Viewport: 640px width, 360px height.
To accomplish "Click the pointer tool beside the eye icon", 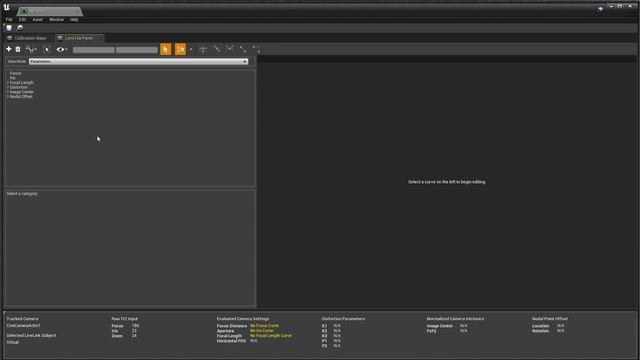I will coord(47,49).
